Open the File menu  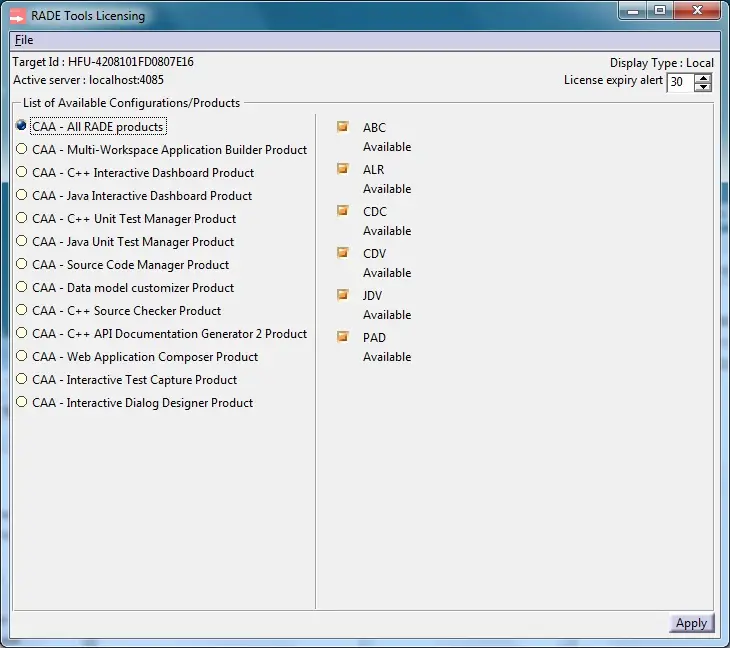pos(24,40)
